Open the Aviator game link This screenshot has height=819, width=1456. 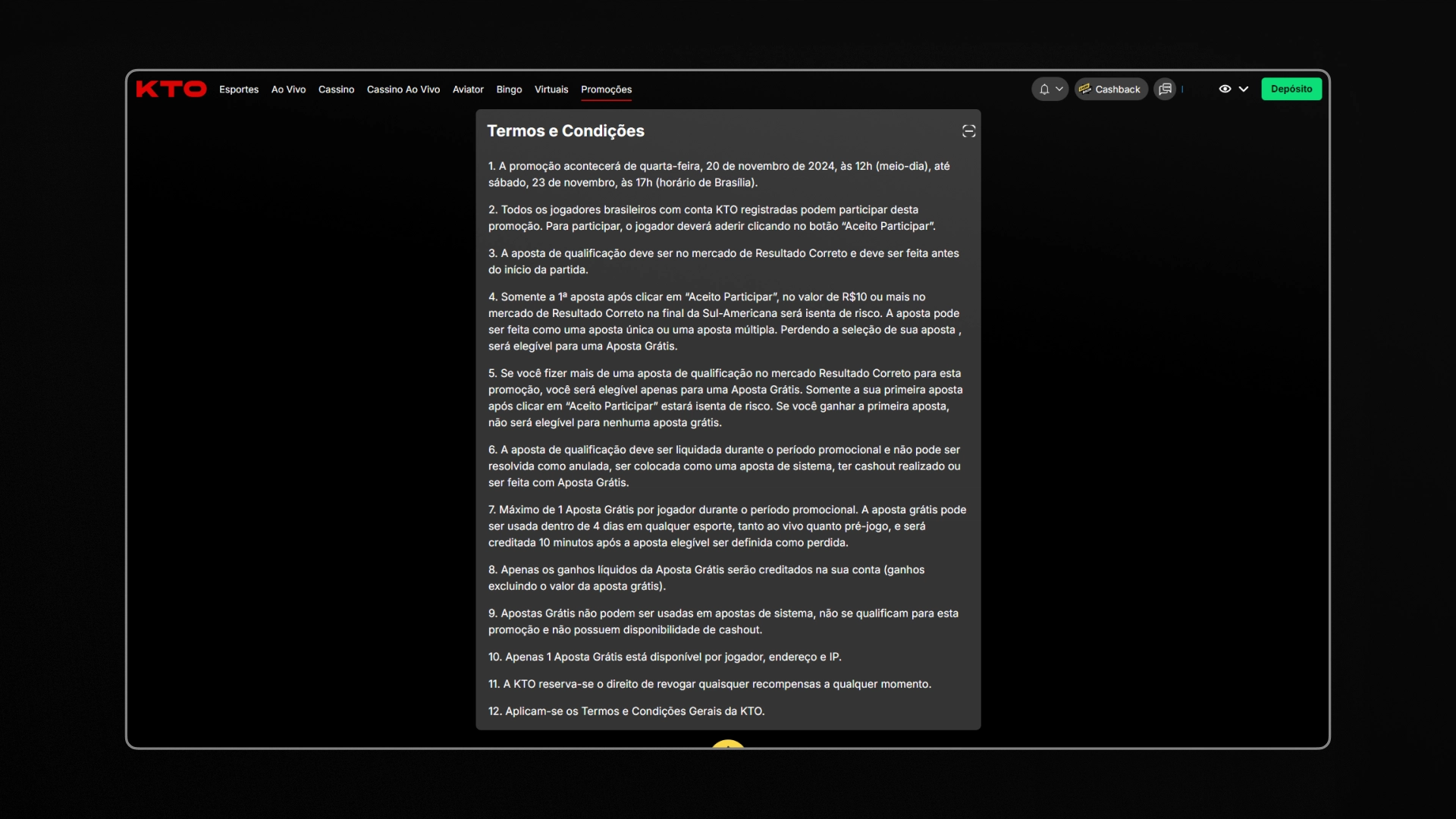tap(468, 89)
